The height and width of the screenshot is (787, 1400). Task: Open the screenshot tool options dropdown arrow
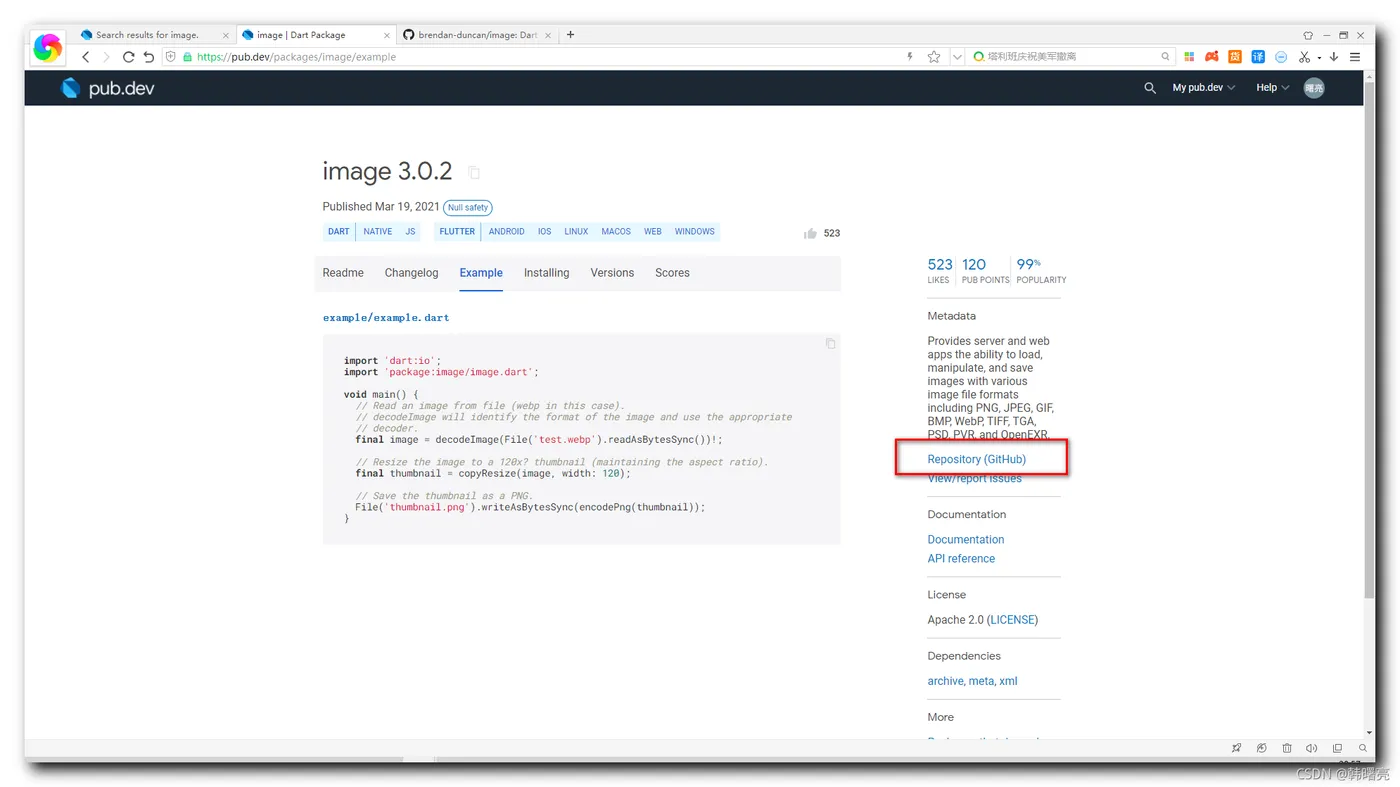click(x=1319, y=58)
